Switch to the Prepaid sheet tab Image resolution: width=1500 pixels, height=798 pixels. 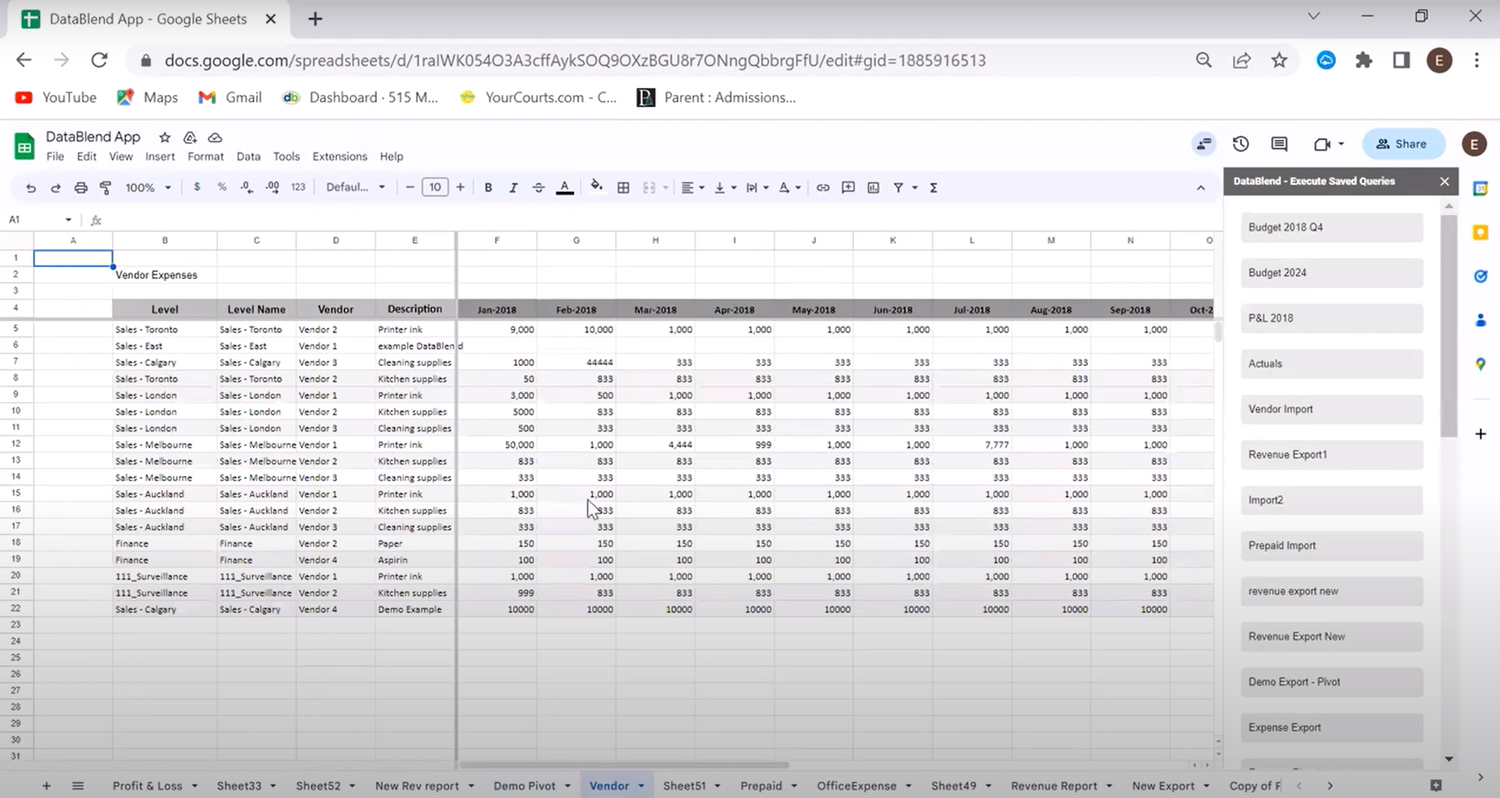[760, 786]
